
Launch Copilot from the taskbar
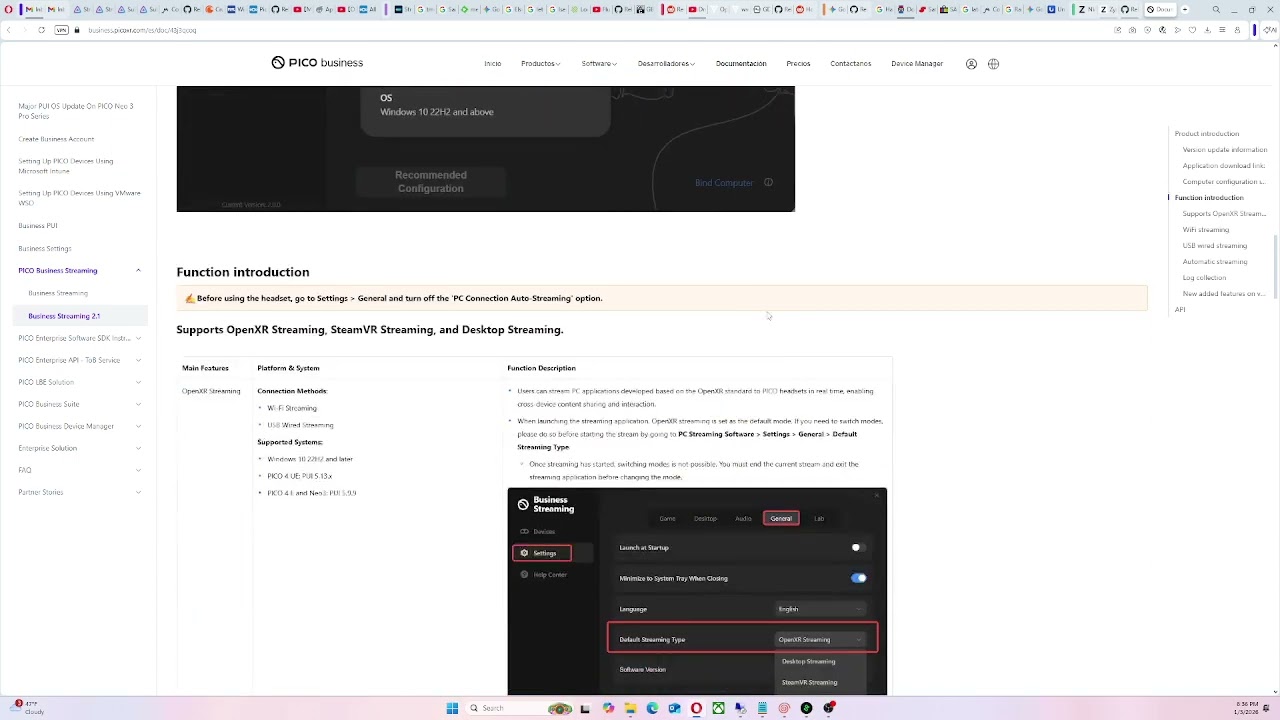[608, 708]
